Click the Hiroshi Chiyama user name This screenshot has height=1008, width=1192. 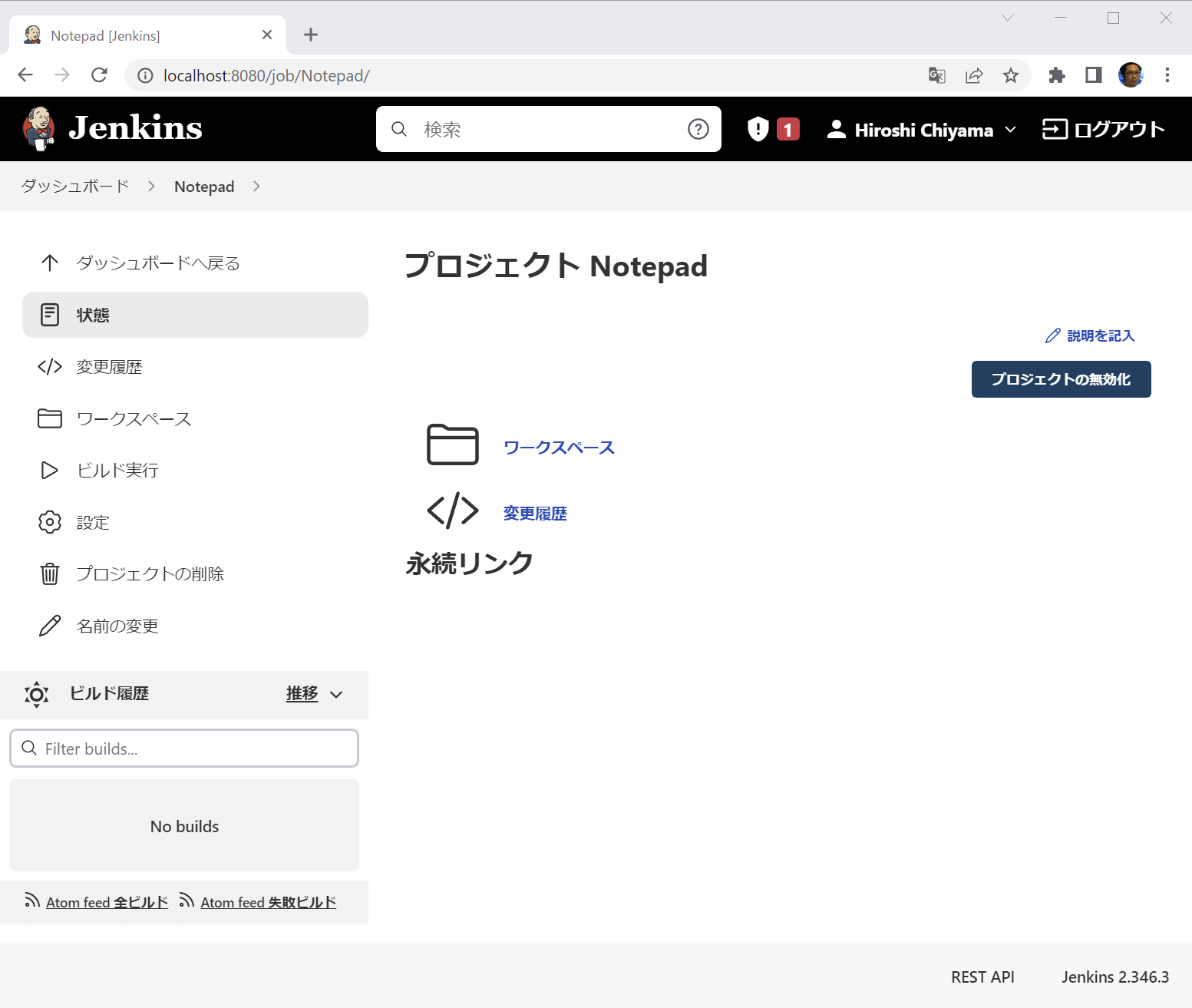click(924, 130)
